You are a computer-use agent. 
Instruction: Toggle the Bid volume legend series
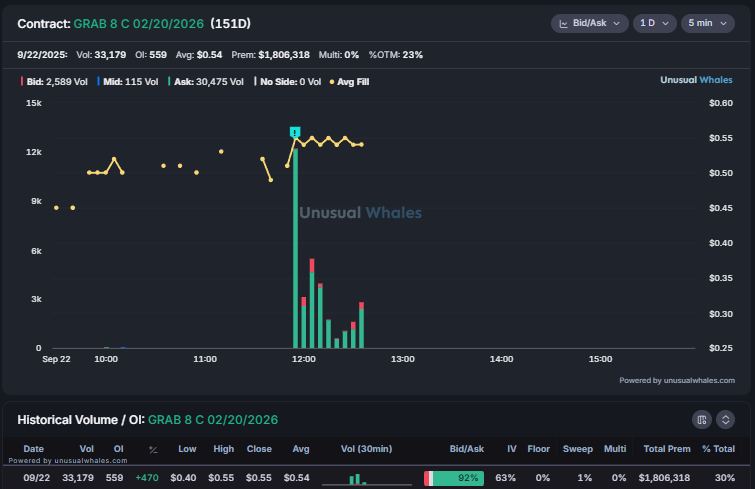click(x=45, y=82)
